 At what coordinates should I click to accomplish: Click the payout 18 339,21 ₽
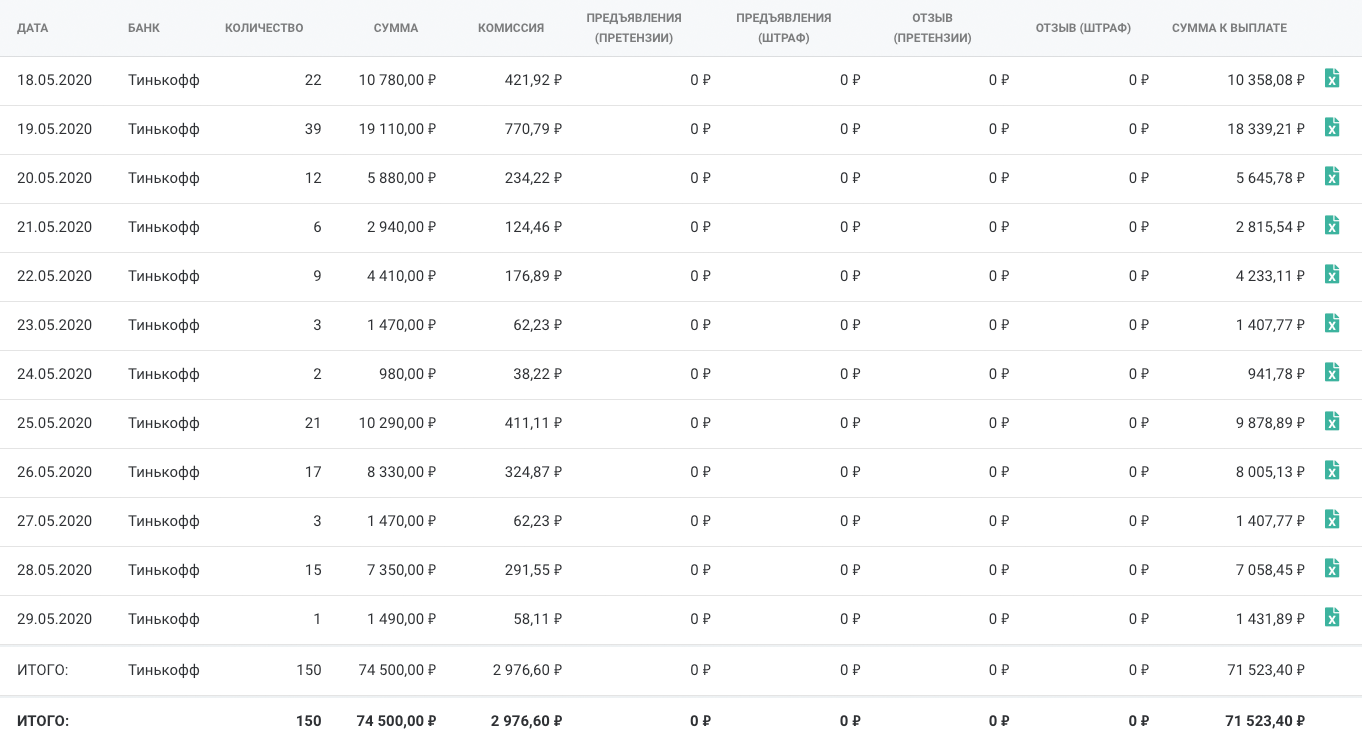point(1267,129)
